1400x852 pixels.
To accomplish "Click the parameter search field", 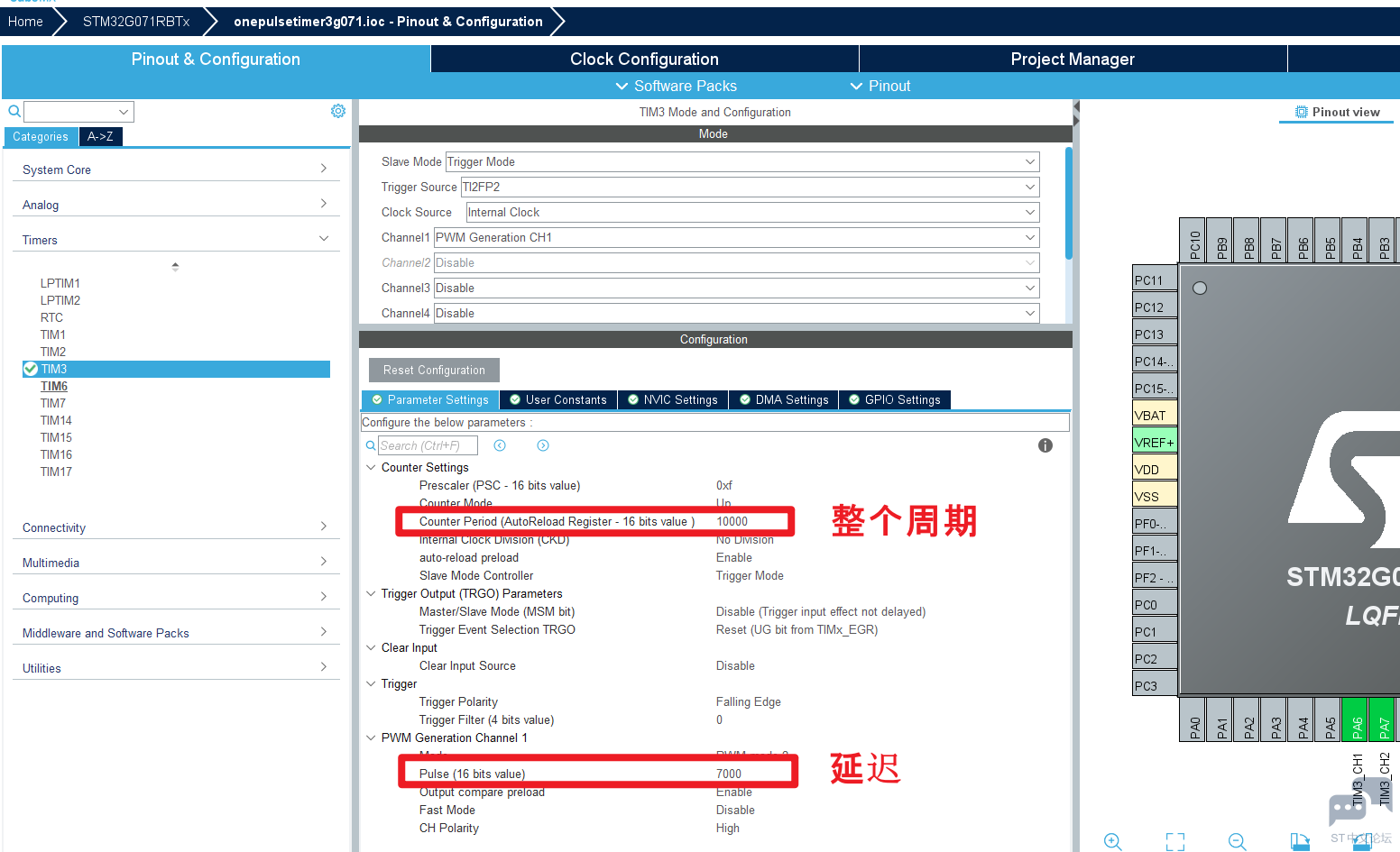I will pyautogui.click(x=427, y=445).
